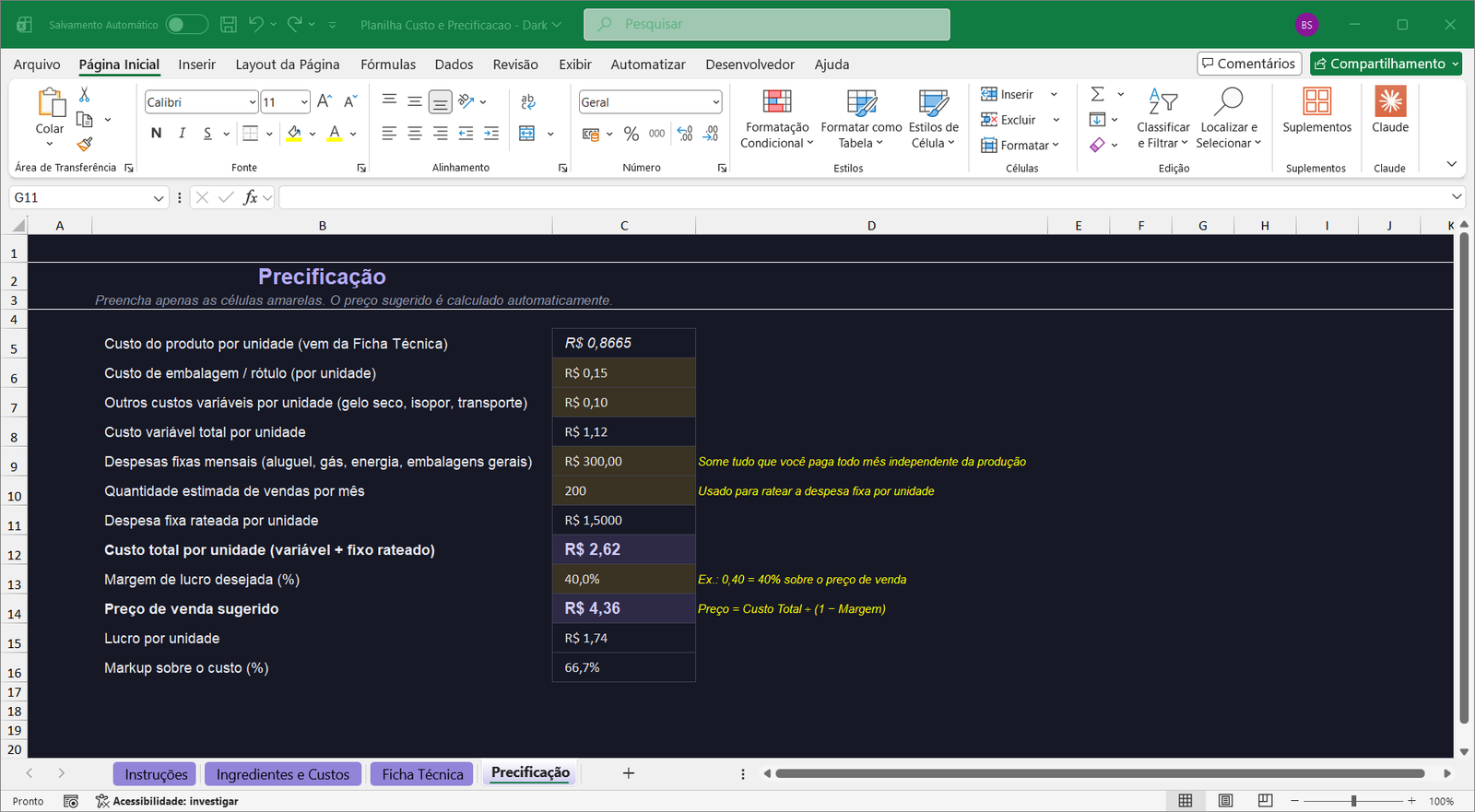Toggle Salvamento Automático switch
This screenshot has height=812, width=1475.
[187, 25]
